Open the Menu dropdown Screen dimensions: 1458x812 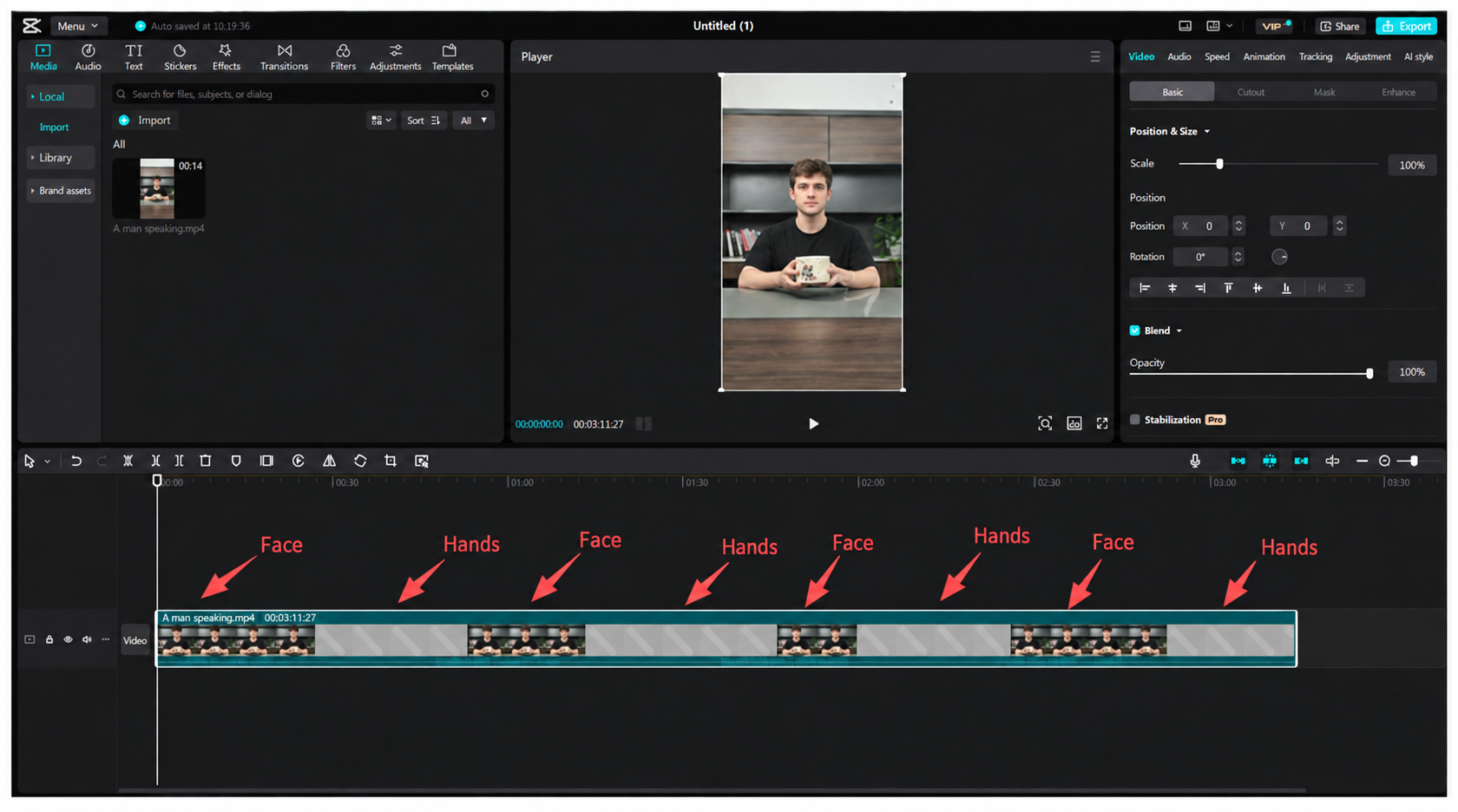pos(78,26)
